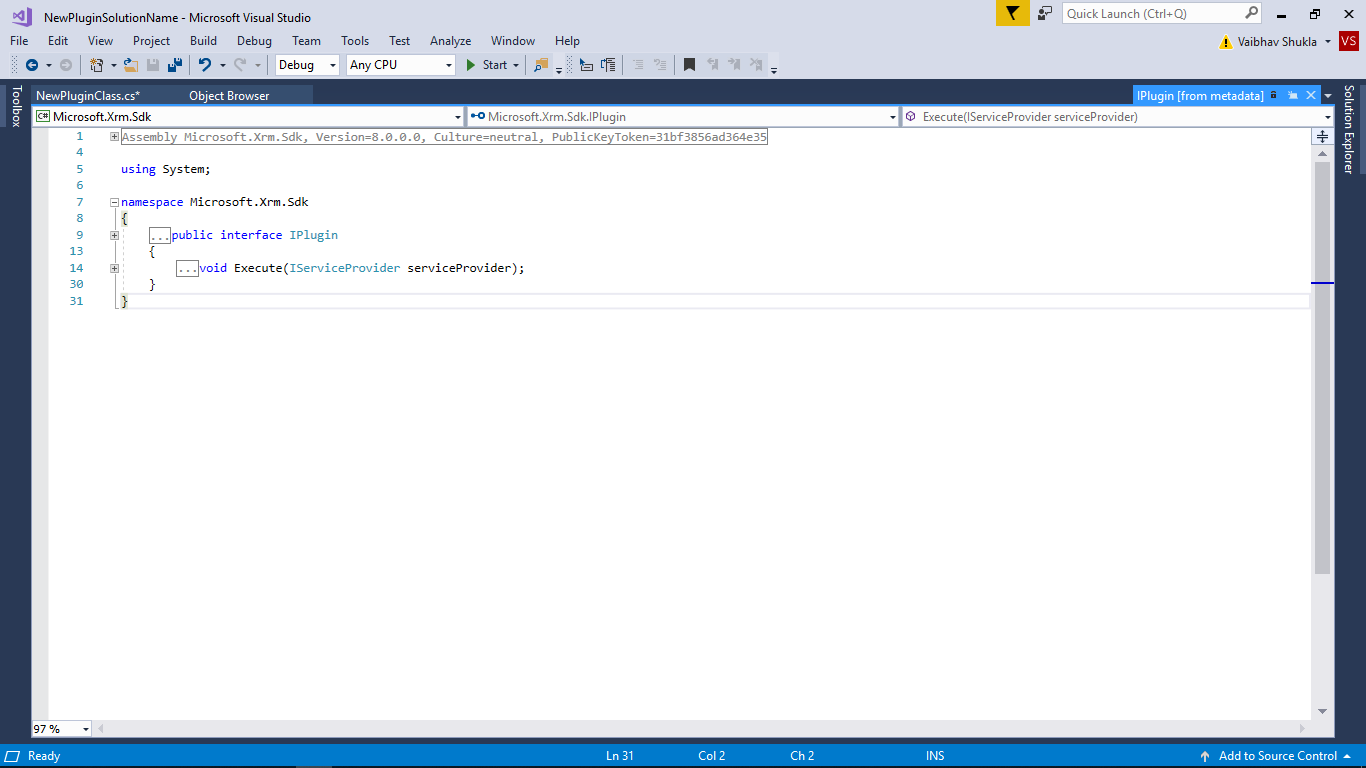This screenshot has height=768, width=1366.
Task: Click the Open File toolbar icon
Action: 131,64
